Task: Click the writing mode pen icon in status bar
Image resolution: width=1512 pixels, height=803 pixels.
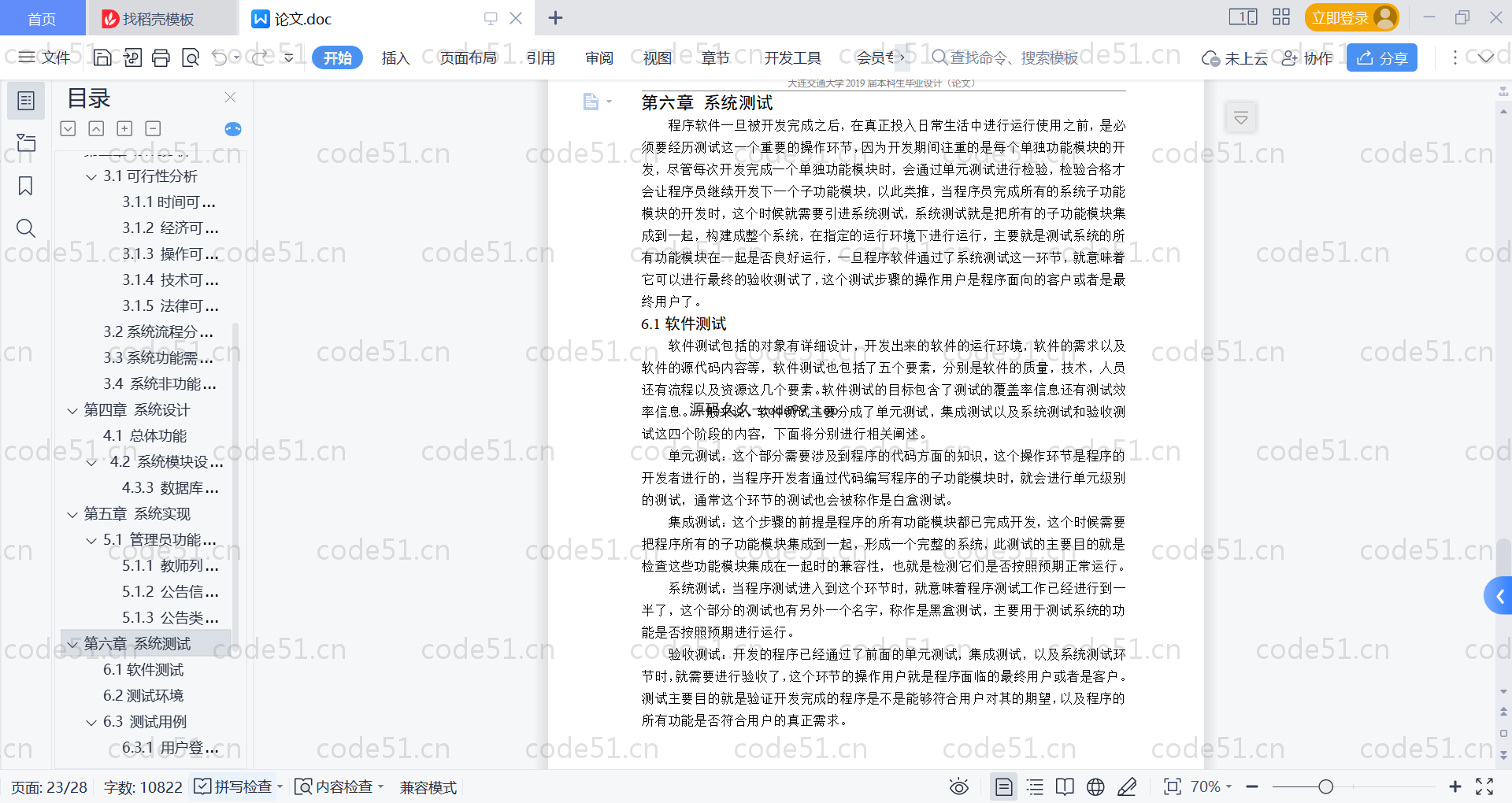Action: (x=1127, y=786)
